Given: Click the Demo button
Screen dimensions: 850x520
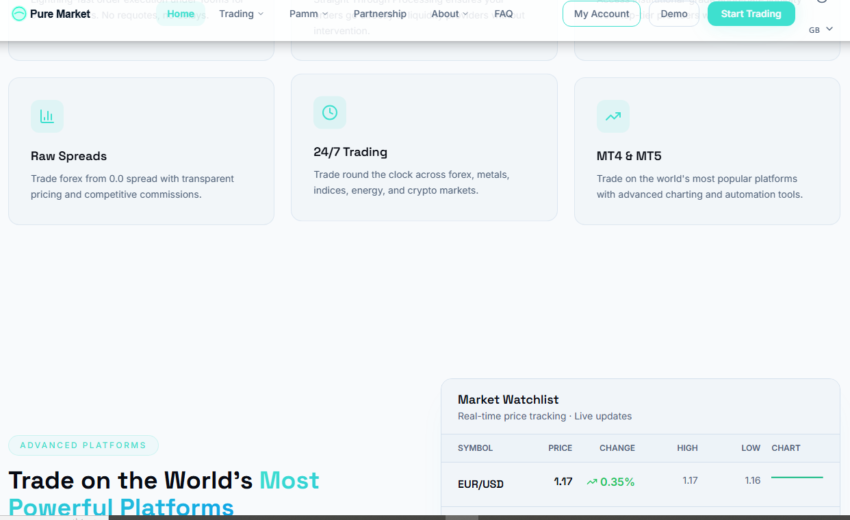Looking at the screenshot, I should coord(674,14).
